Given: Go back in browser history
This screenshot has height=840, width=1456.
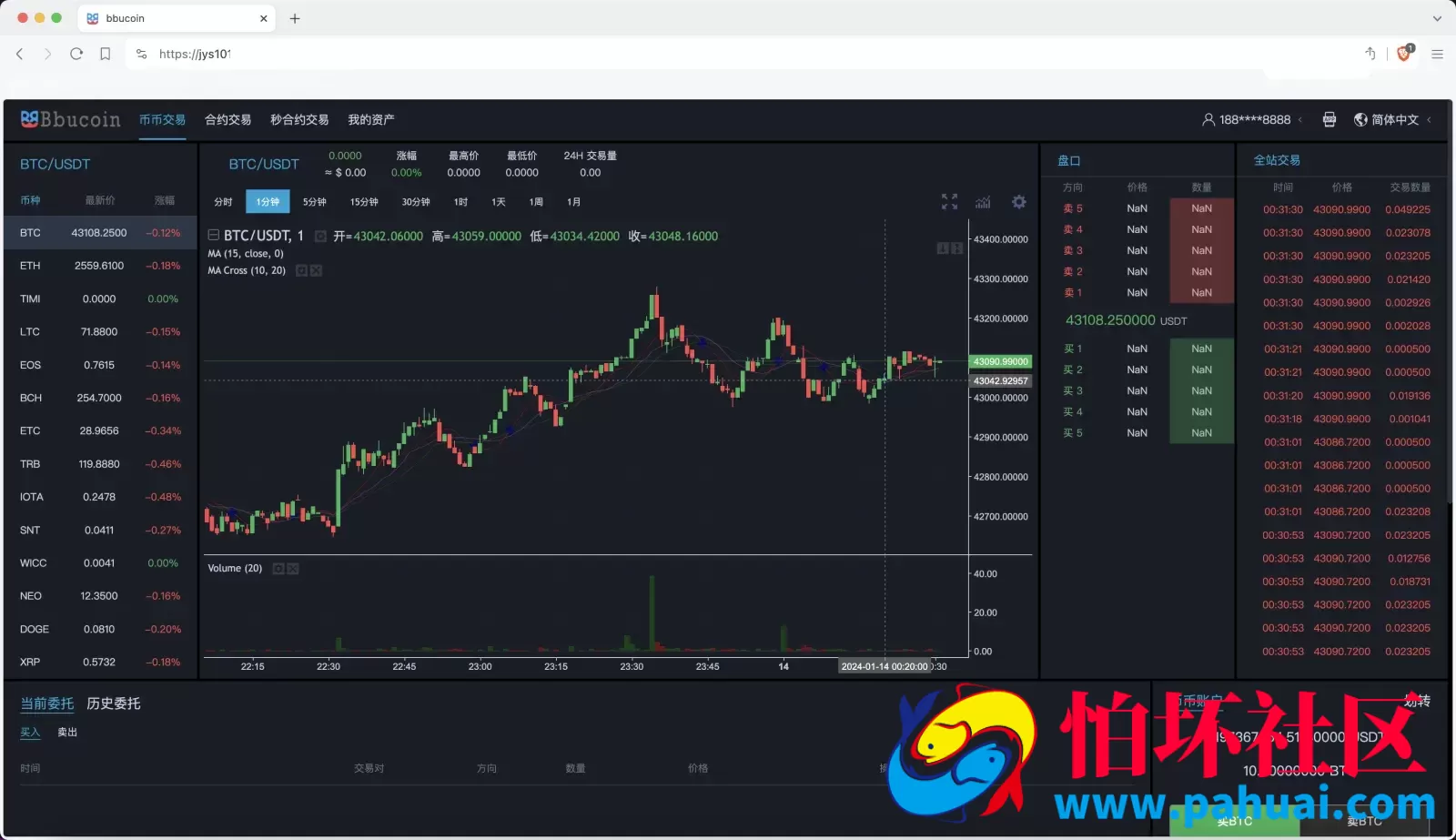Looking at the screenshot, I should 20,54.
